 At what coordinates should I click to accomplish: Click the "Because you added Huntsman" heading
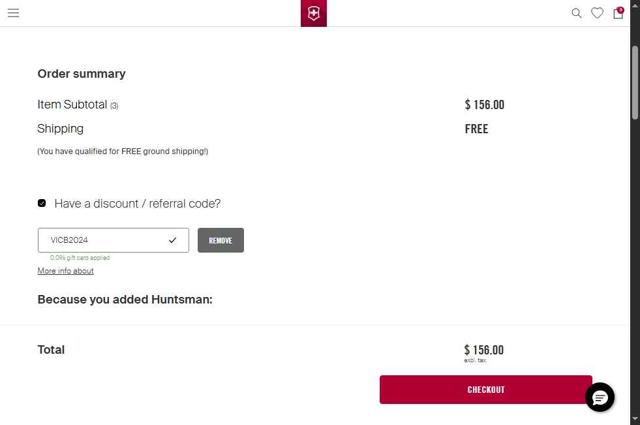coord(125,299)
